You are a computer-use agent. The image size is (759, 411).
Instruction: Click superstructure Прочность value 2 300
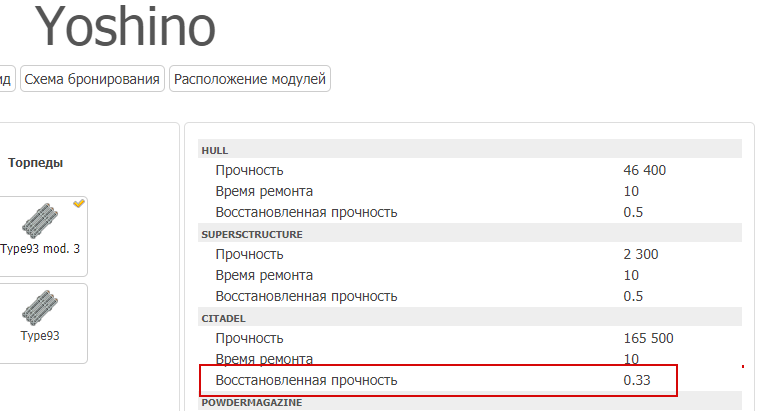click(x=640, y=254)
